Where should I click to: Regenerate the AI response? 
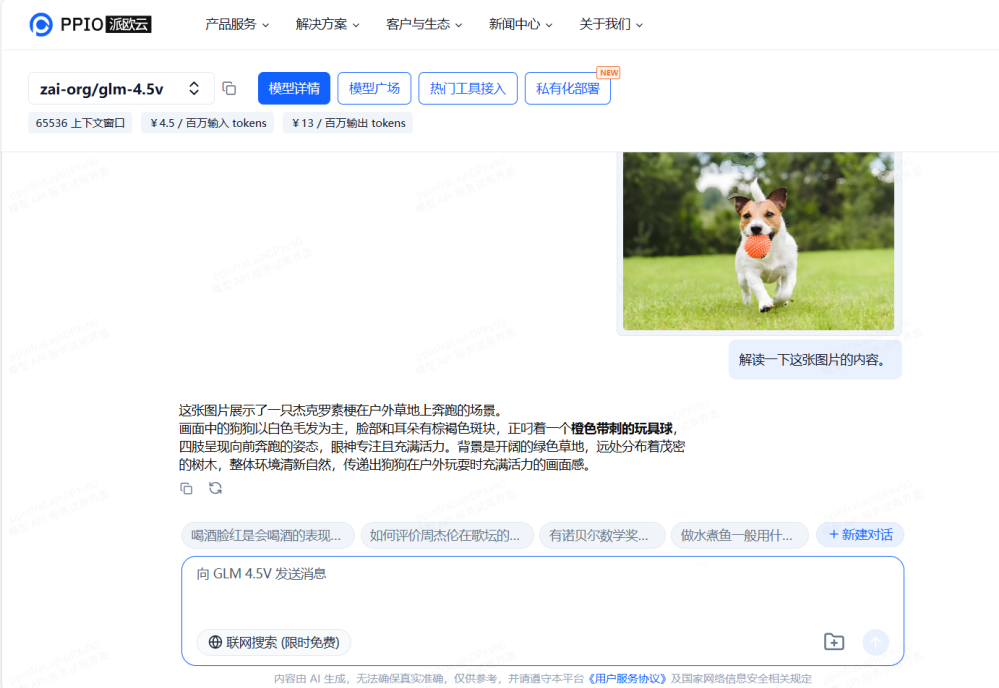213,488
